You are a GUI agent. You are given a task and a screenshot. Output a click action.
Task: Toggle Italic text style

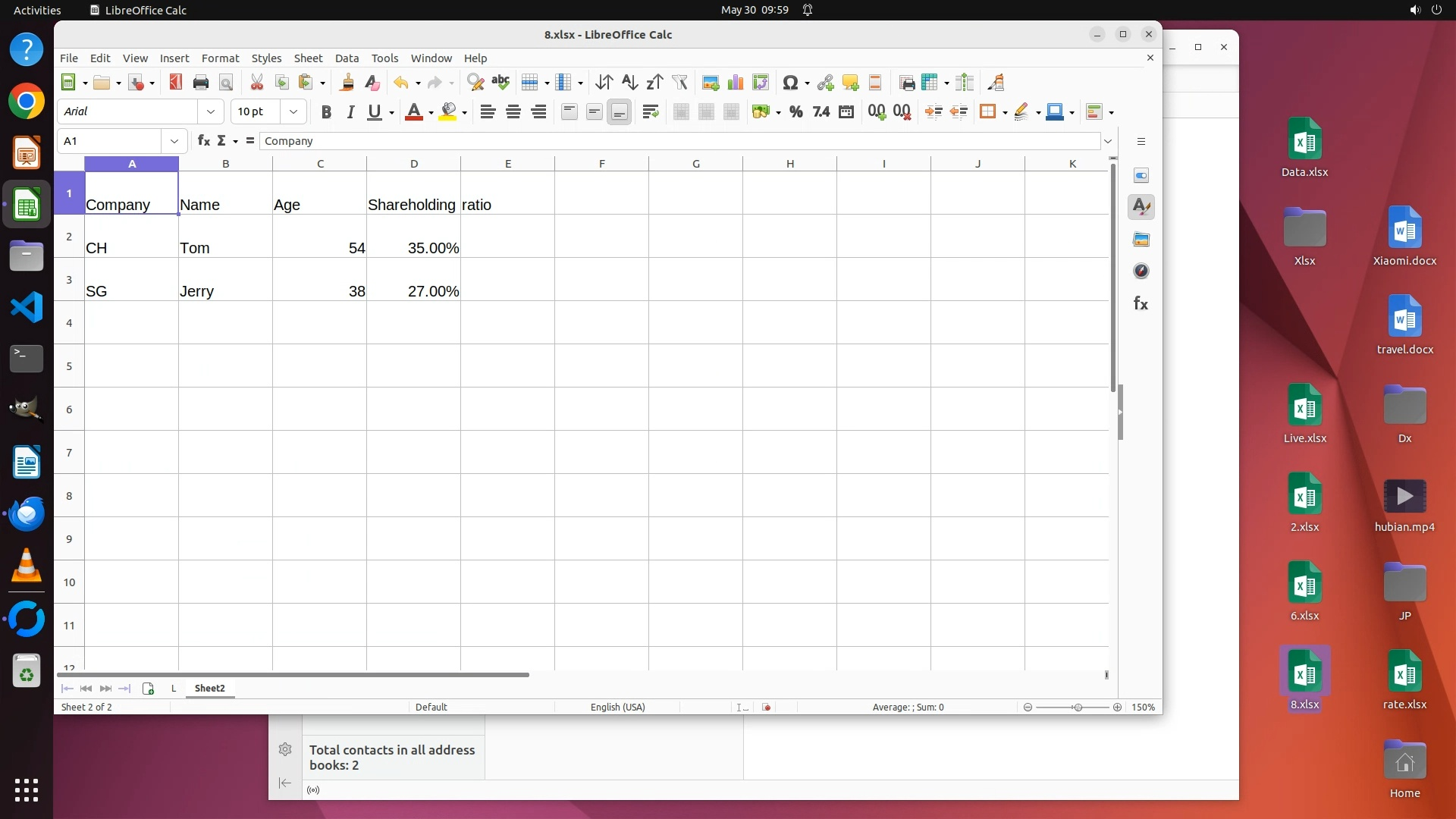pyautogui.click(x=350, y=112)
